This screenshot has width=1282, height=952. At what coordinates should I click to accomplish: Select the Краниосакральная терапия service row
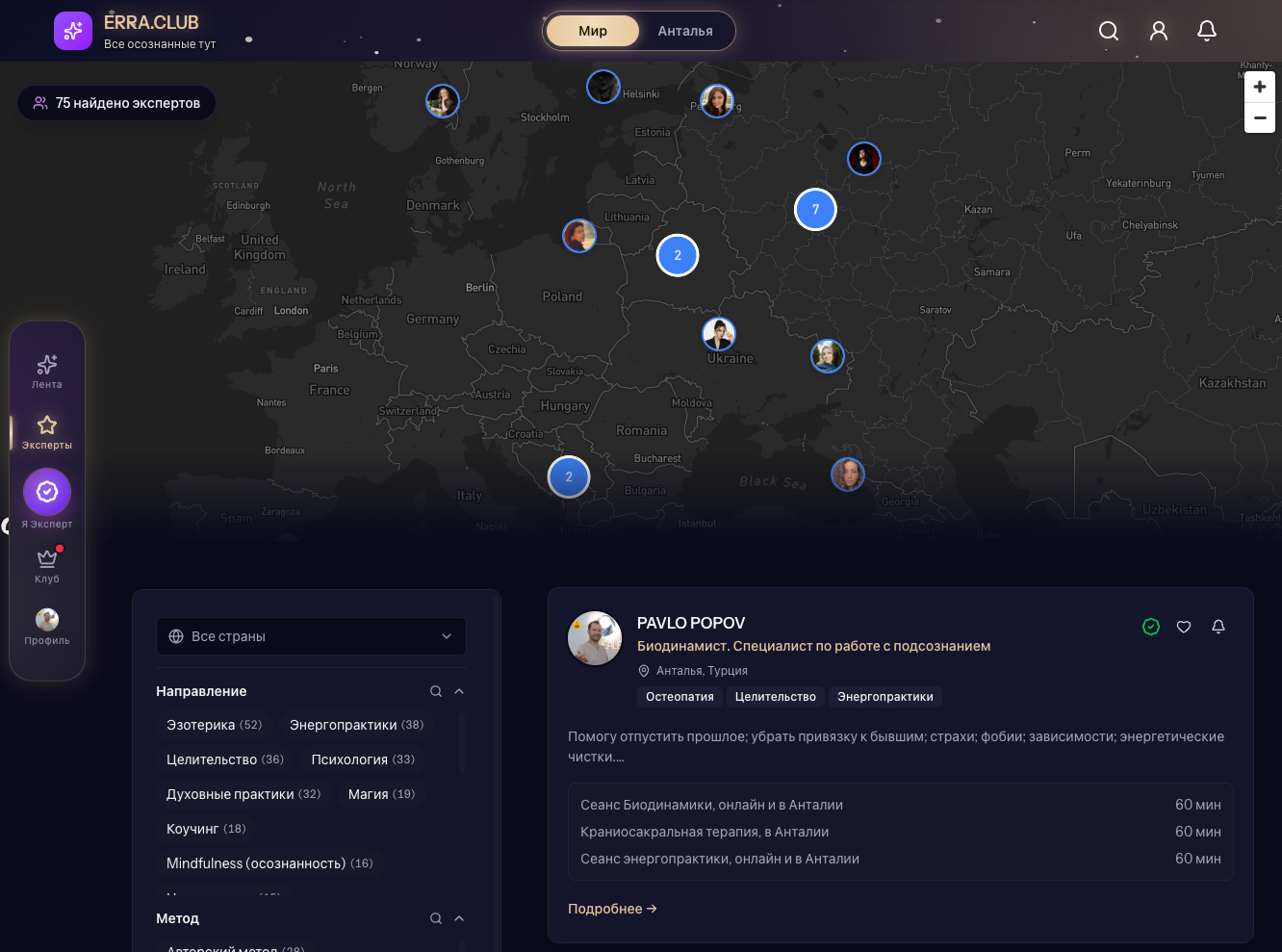[x=901, y=832]
